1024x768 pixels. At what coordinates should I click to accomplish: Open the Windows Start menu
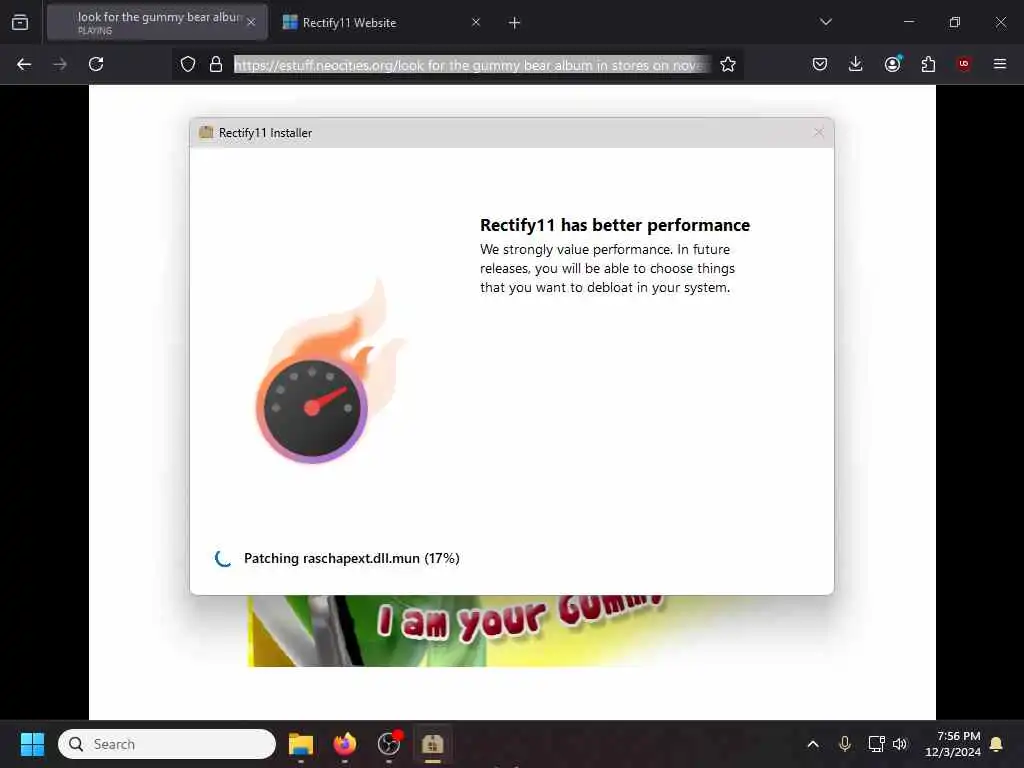click(x=32, y=744)
